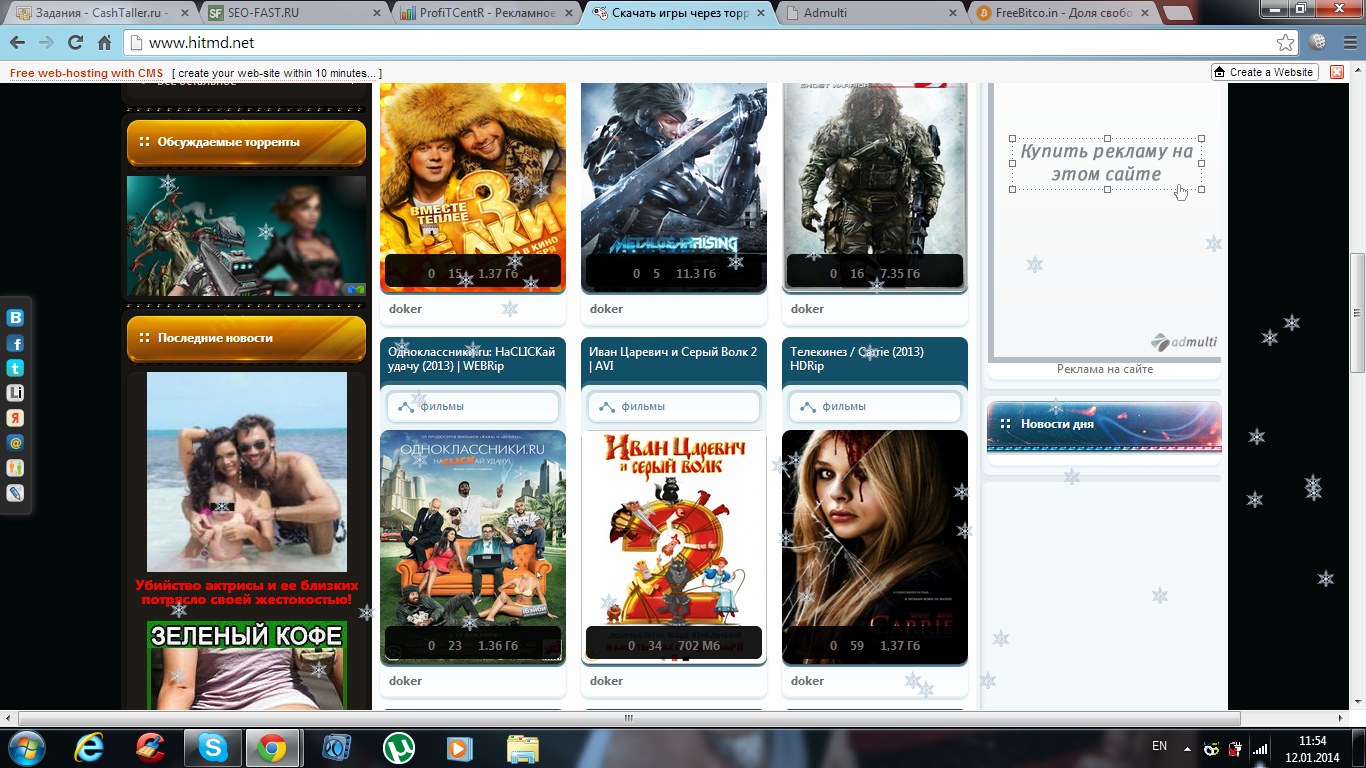Open Одноклассники.ru HaCLICKай удачу title
1366x768 pixels.
coord(472,358)
